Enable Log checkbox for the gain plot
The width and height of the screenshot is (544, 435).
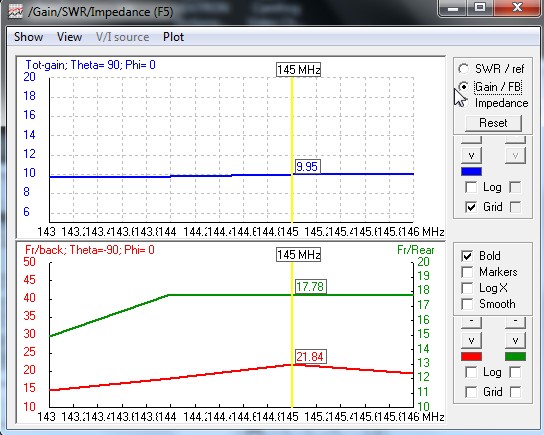pos(471,187)
